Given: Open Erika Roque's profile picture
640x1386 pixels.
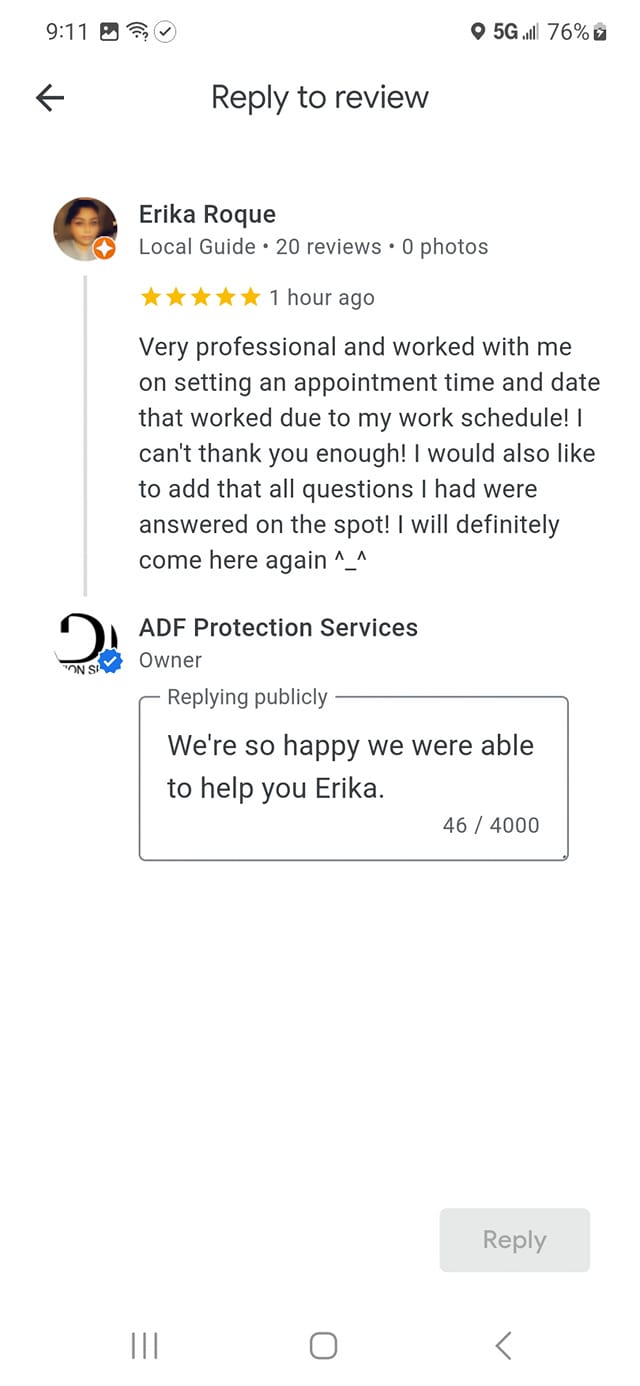Looking at the screenshot, I should (84, 228).
